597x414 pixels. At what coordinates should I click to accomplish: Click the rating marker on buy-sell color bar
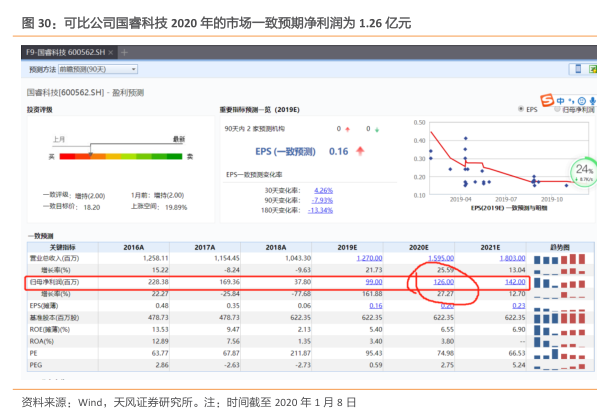pyautogui.click(x=91, y=154)
